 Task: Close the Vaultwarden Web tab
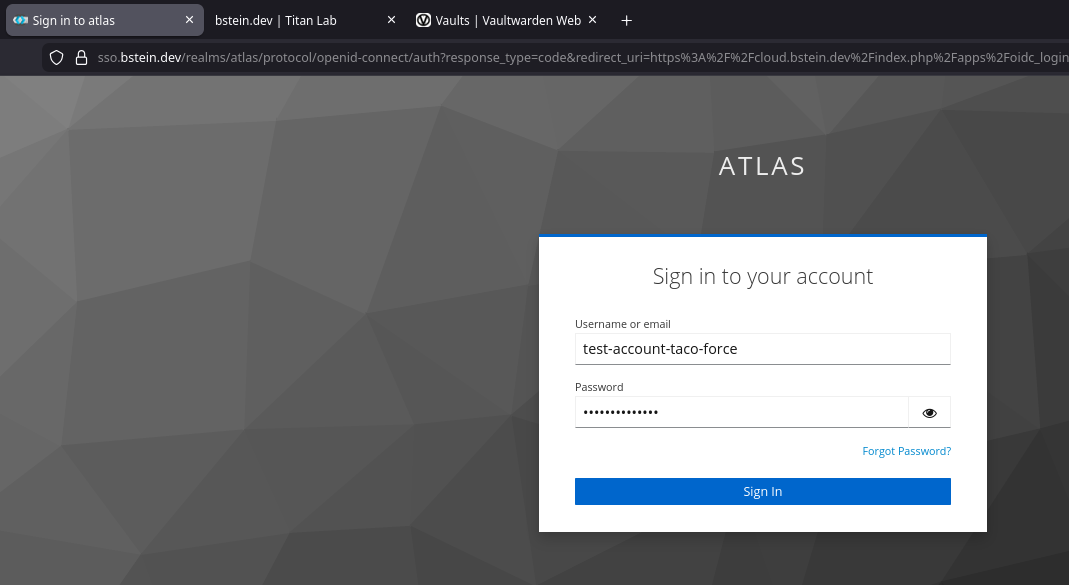pos(592,20)
